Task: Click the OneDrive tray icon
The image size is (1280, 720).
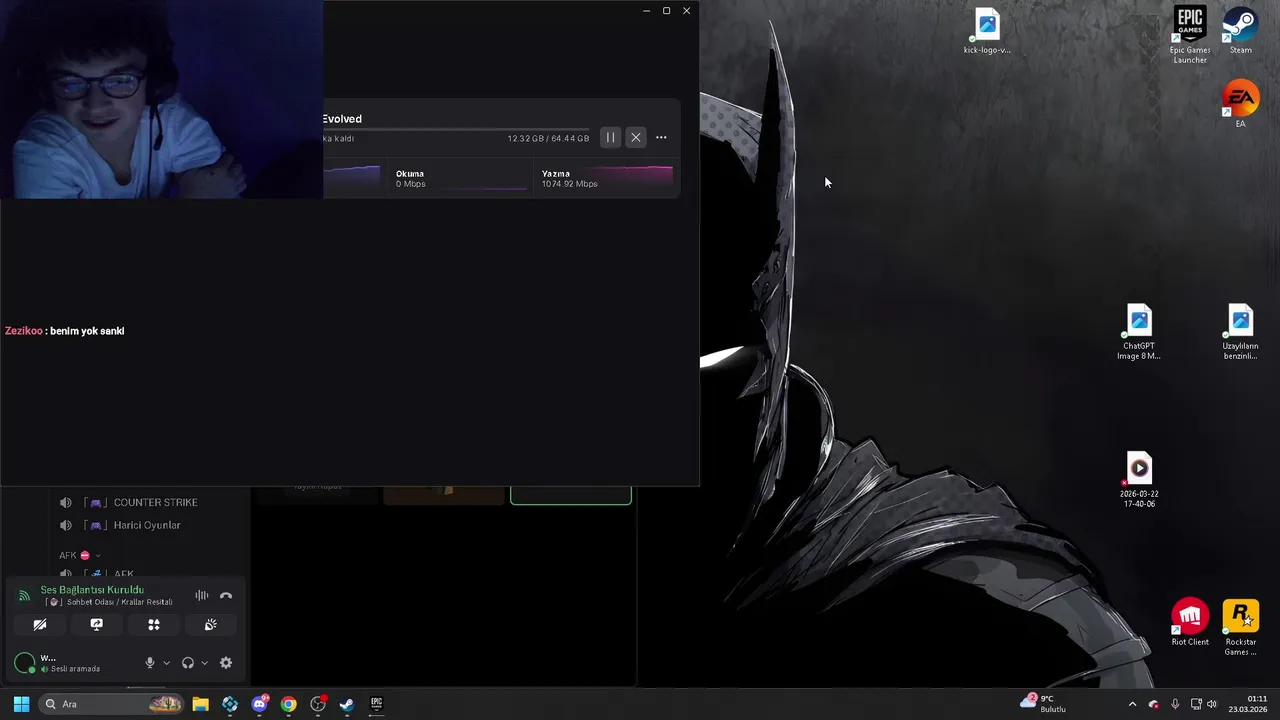Action: 1154,704
